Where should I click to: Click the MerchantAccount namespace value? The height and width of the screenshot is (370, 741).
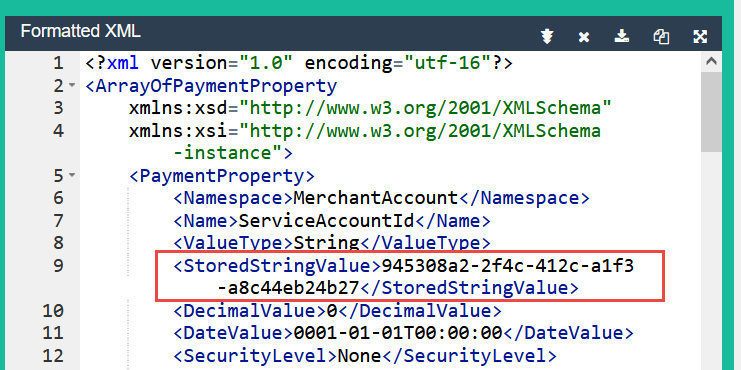click(376, 198)
